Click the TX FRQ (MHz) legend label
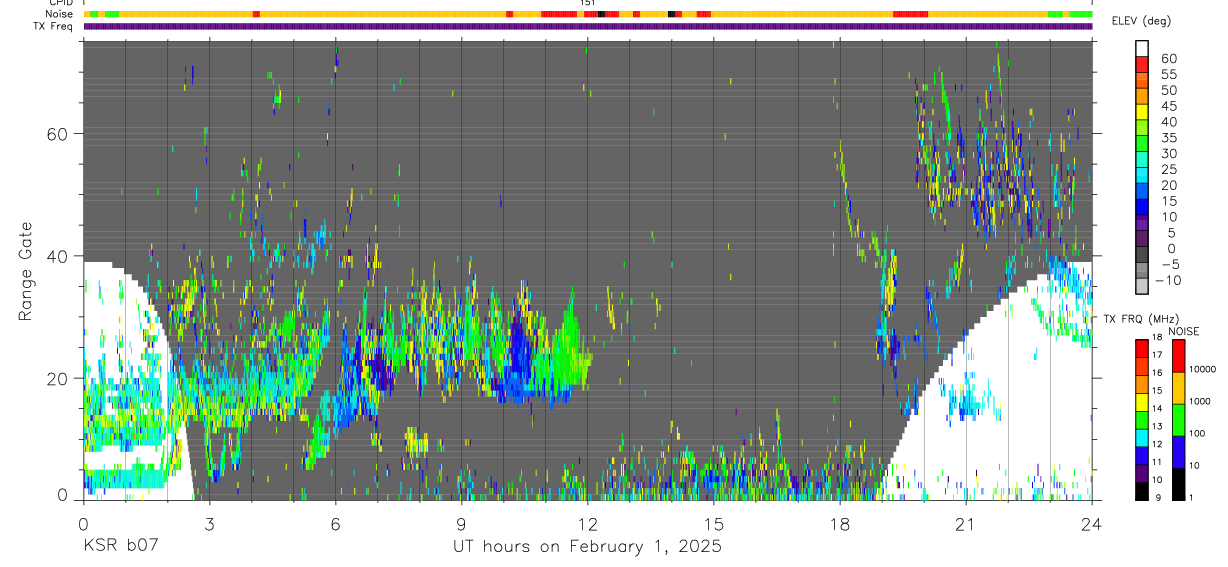 point(1141,318)
